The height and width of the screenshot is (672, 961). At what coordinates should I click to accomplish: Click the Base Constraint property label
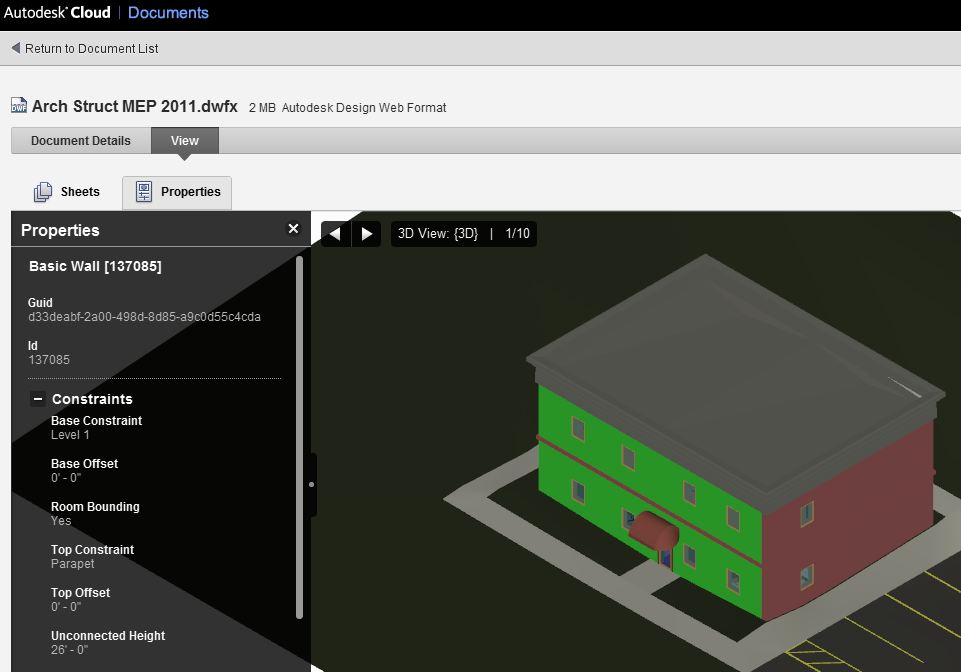coord(96,421)
